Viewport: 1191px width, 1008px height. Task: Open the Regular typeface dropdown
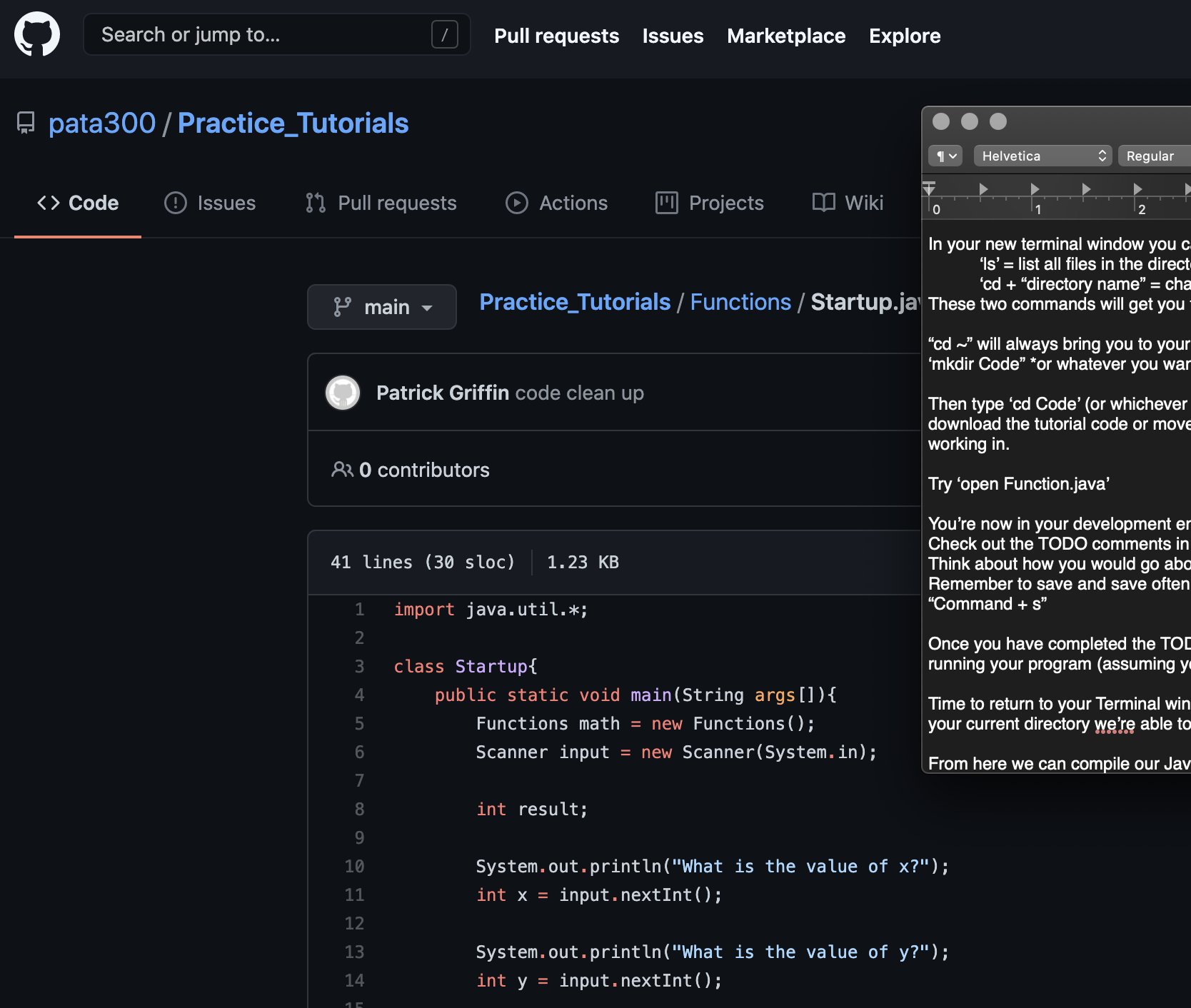pos(1155,156)
